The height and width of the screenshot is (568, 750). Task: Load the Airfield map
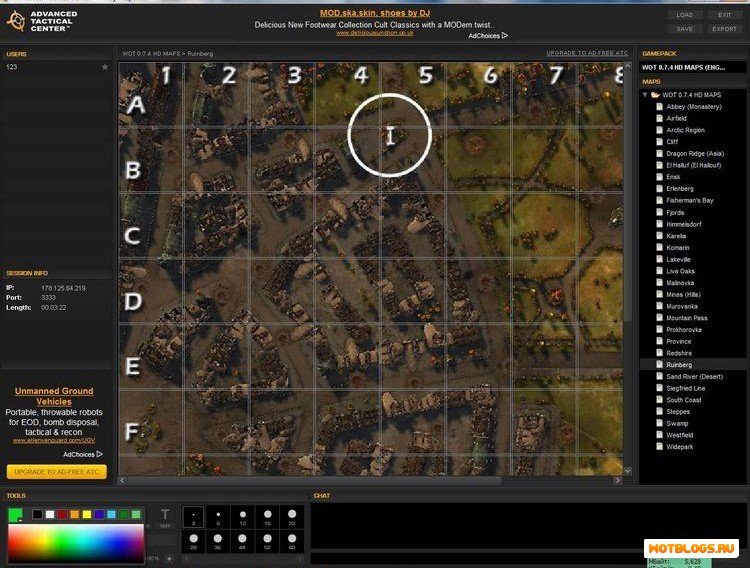click(676, 118)
